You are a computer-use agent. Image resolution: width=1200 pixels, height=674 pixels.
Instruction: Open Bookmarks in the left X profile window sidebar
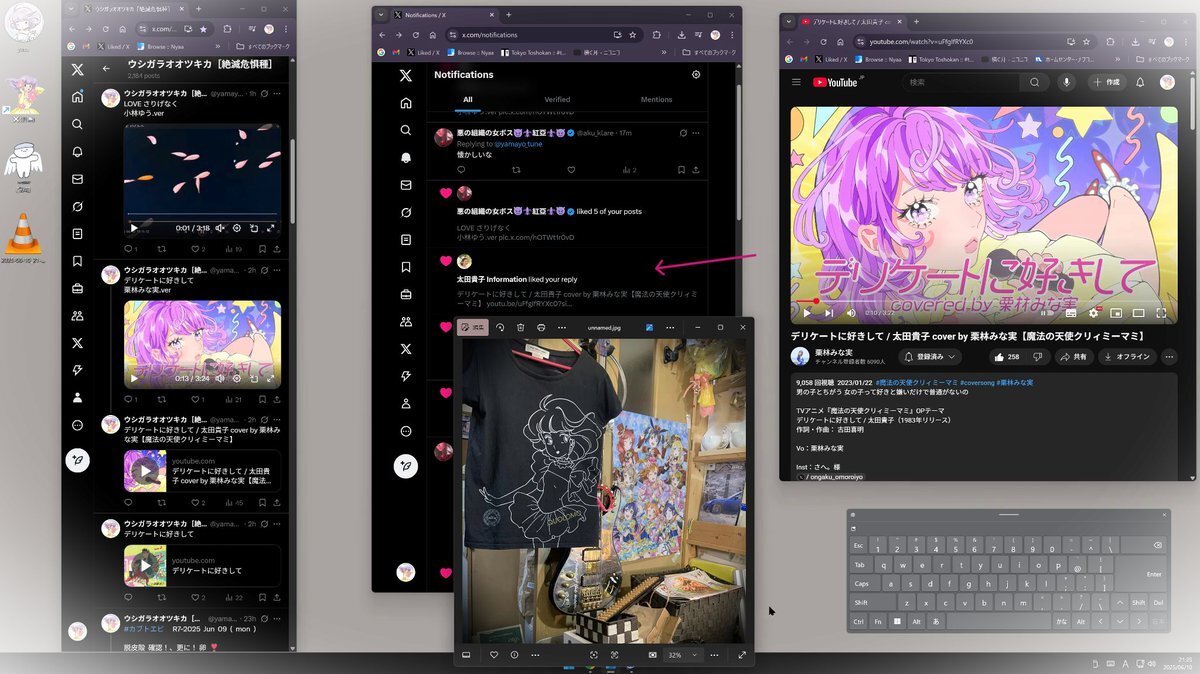[x=77, y=261]
